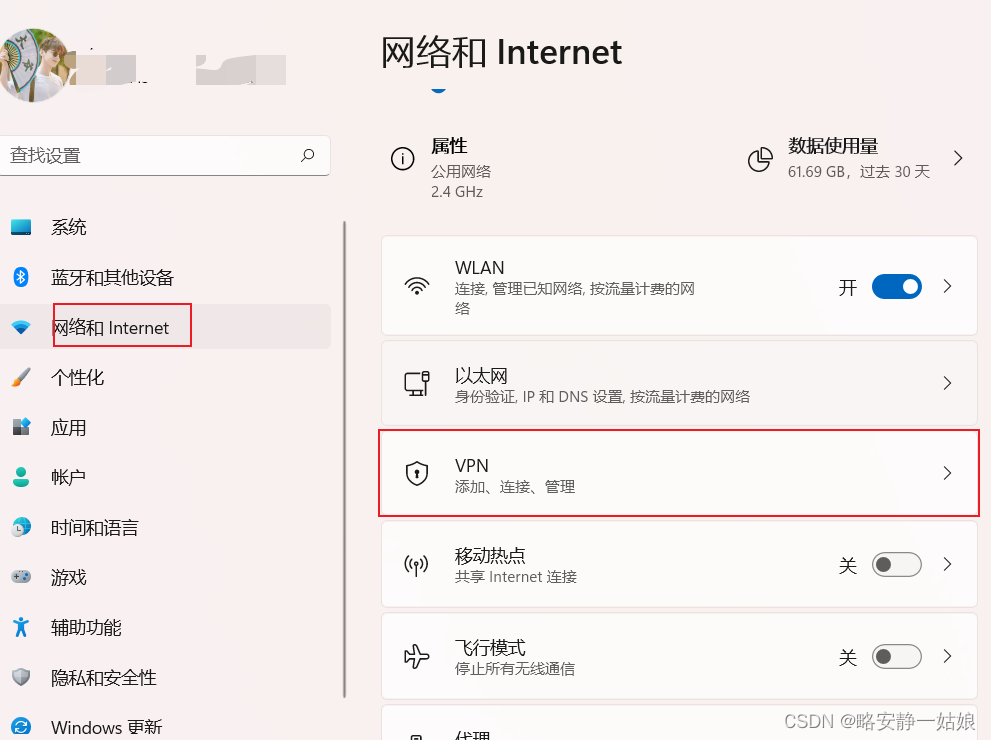Open the 系统 settings section

click(x=164, y=227)
